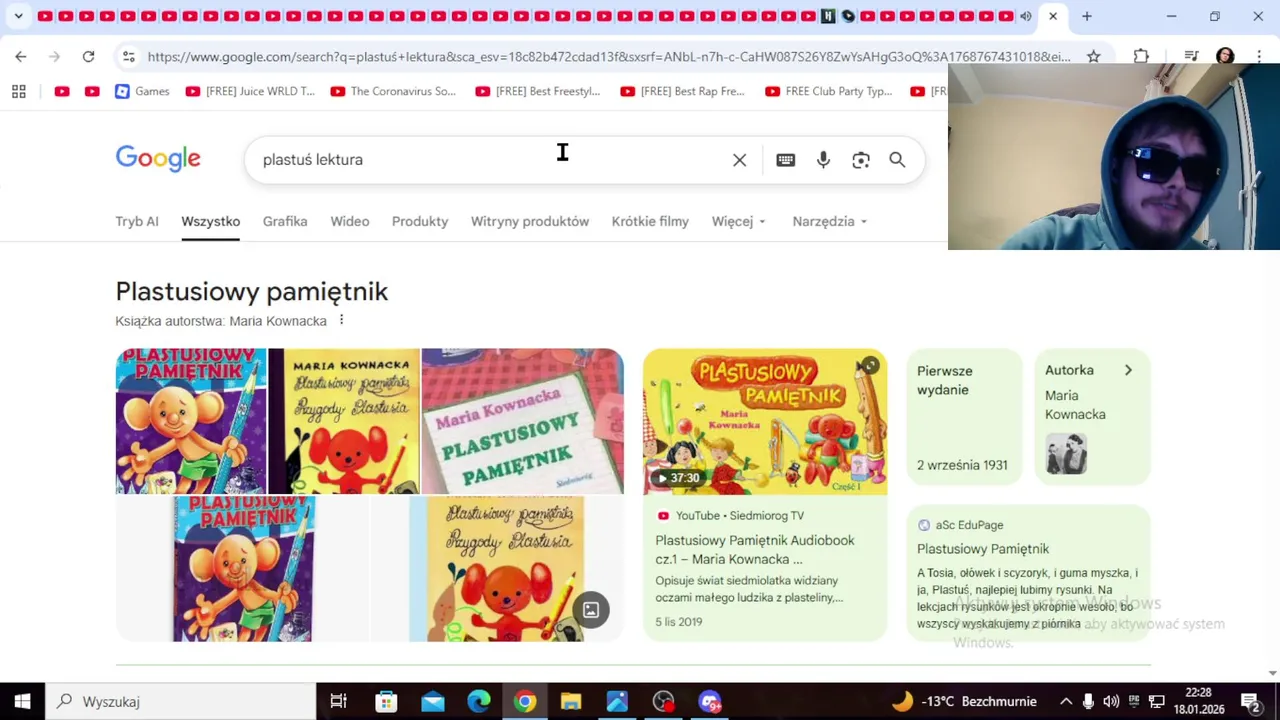Go back to the previous page
This screenshot has width=1280, height=720.
[21, 57]
